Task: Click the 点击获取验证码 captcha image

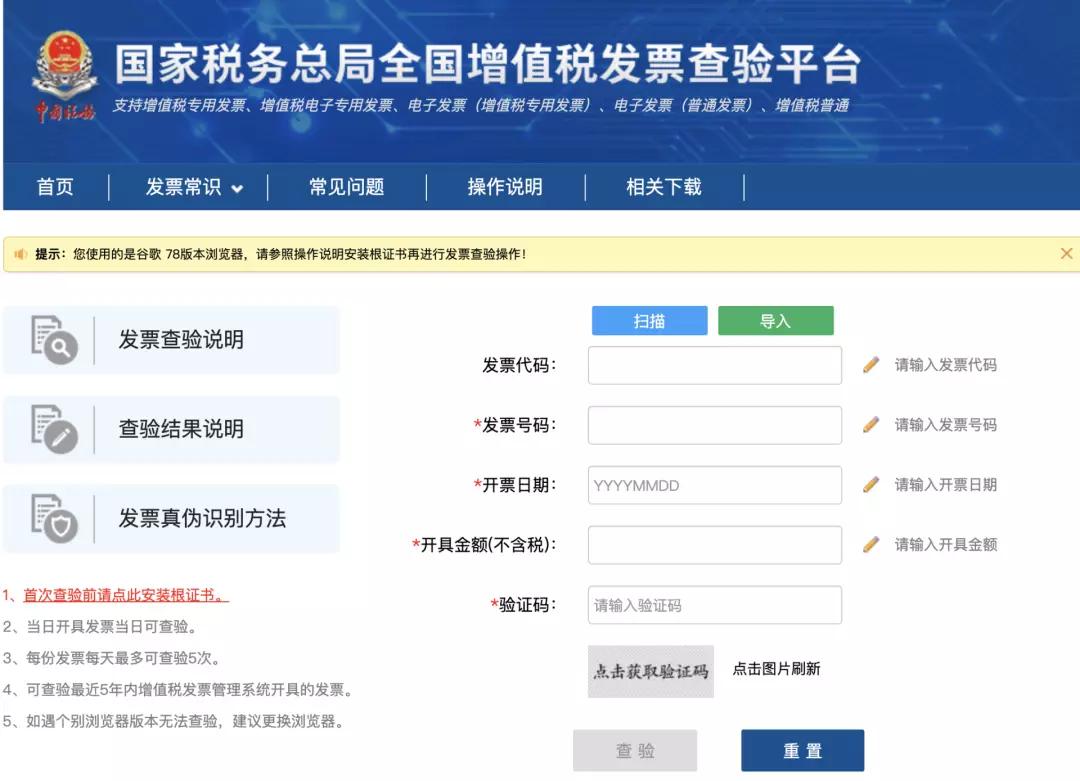Action: (x=649, y=670)
